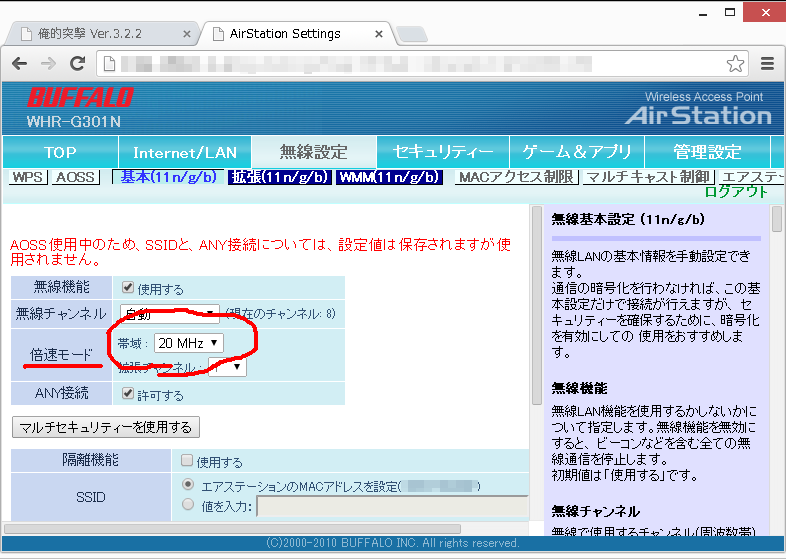Click the browser forward arrow
Screen dimensions: 786x559
(49, 64)
